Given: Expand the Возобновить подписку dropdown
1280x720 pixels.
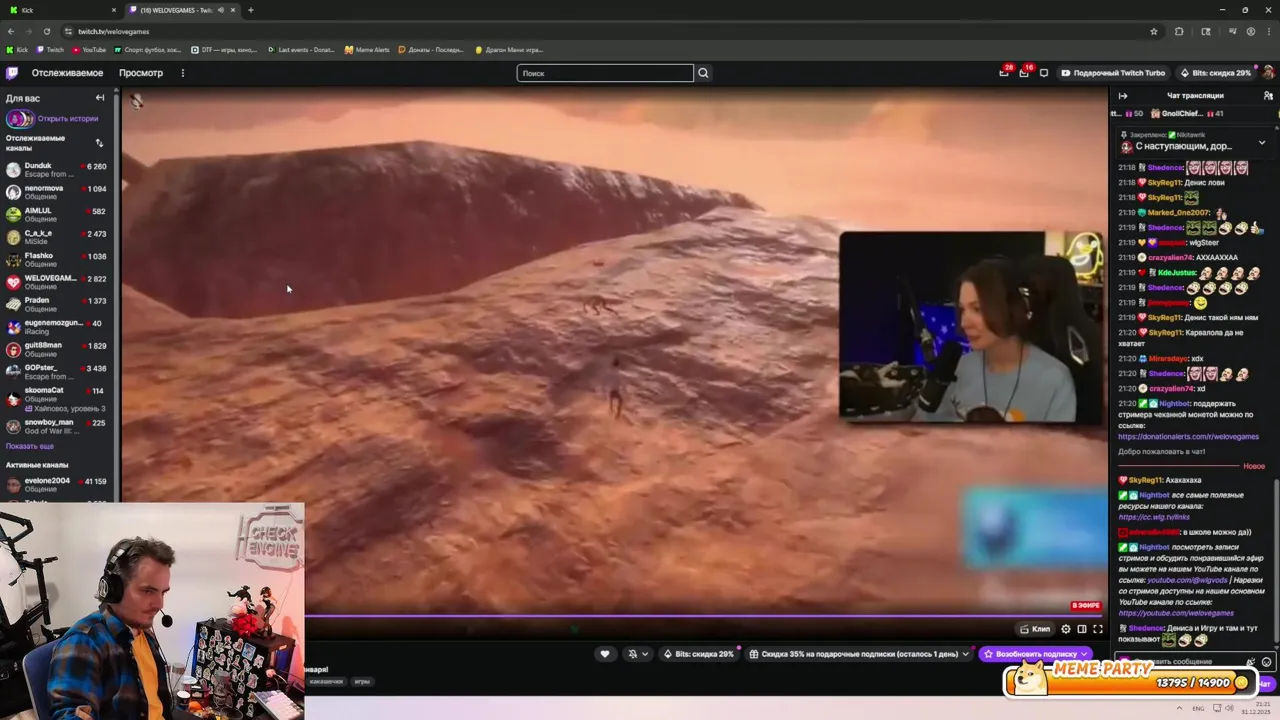Looking at the screenshot, I should click(1084, 654).
